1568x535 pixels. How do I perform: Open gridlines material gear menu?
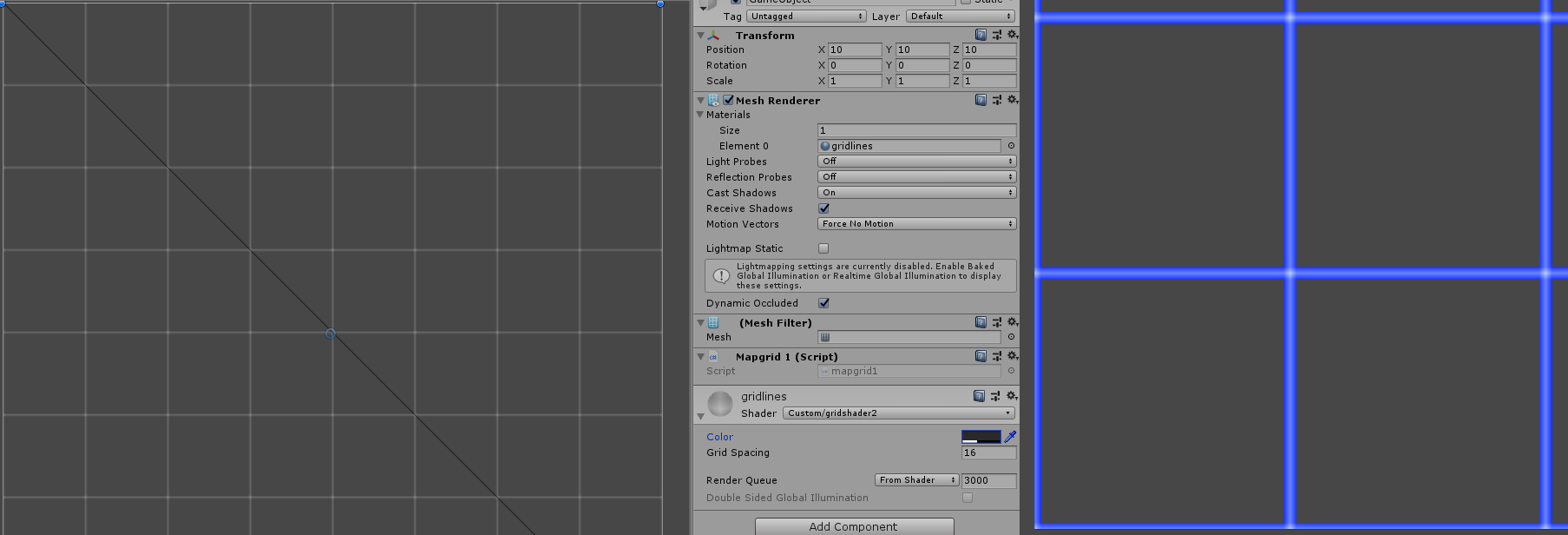tap(1011, 396)
